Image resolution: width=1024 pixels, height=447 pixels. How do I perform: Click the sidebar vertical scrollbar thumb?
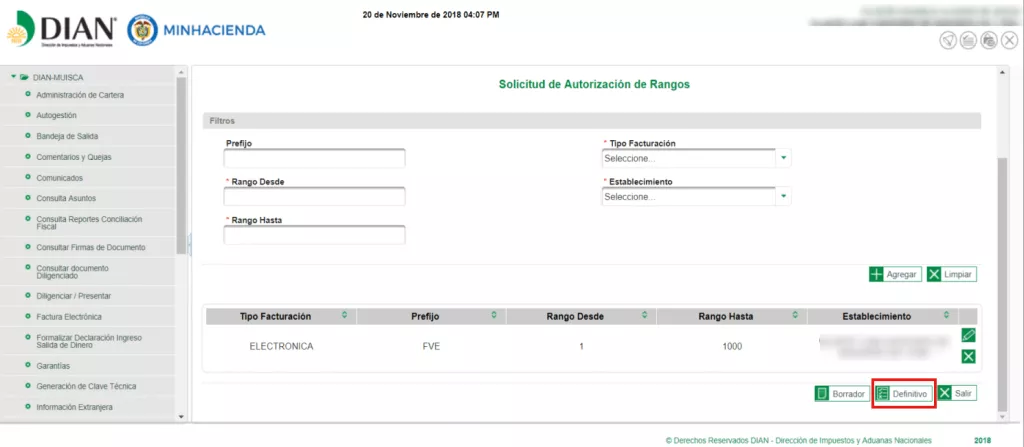point(182,165)
